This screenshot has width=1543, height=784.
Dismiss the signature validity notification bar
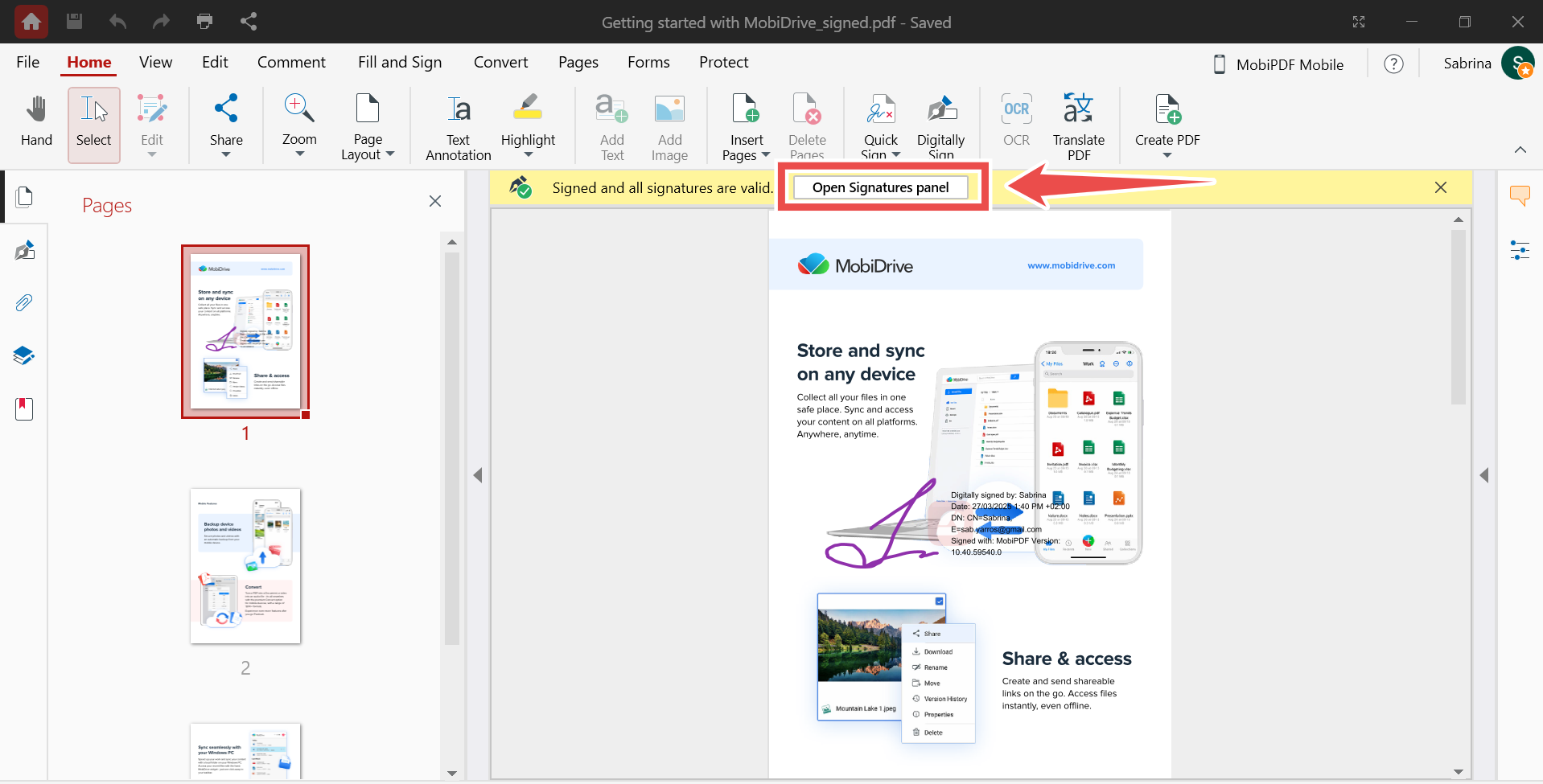[1441, 187]
